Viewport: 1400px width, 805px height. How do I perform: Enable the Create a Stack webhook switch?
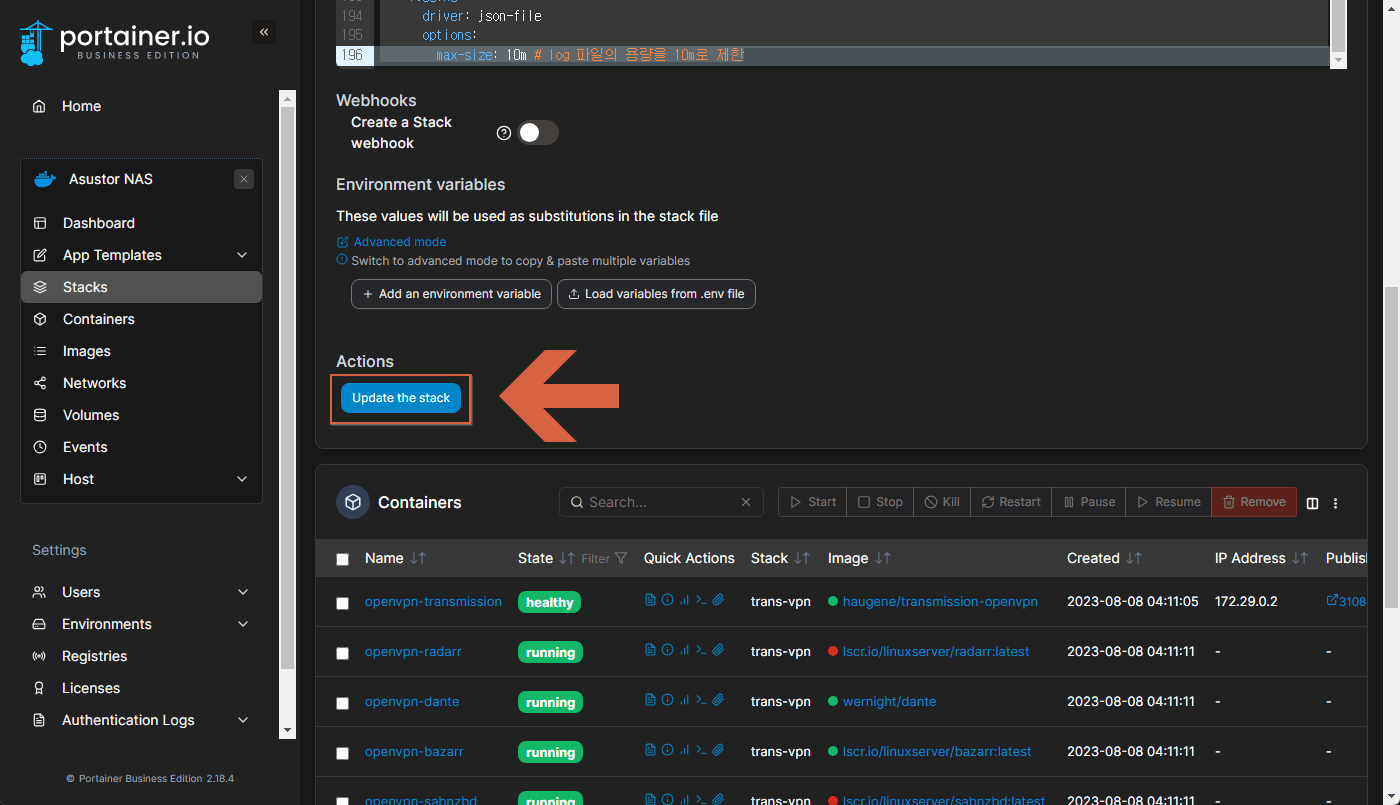pos(538,133)
